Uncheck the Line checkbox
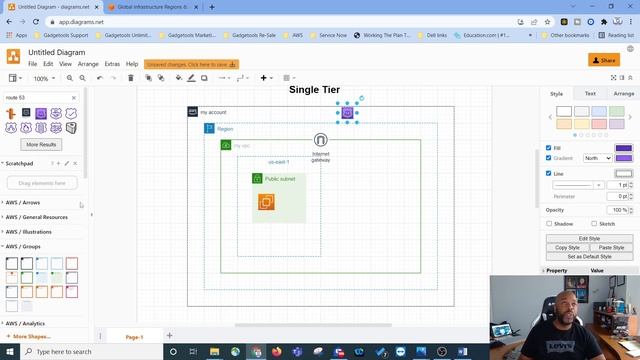The height and width of the screenshot is (360, 640). (x=549, y=173)
